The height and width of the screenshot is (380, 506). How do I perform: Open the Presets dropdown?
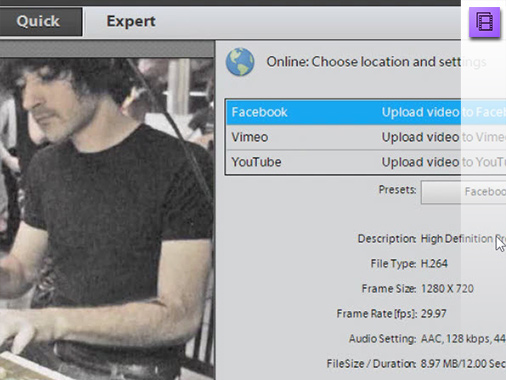(463, 192)
